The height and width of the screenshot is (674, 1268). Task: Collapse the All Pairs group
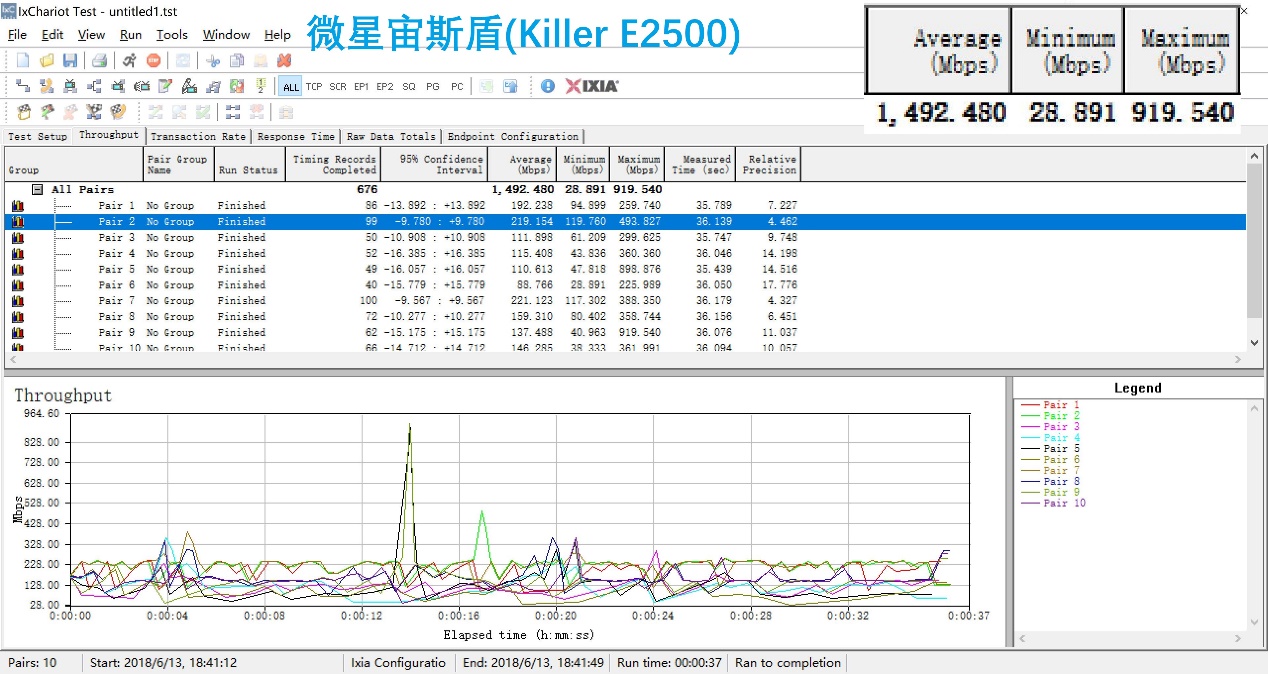(37, 189)
